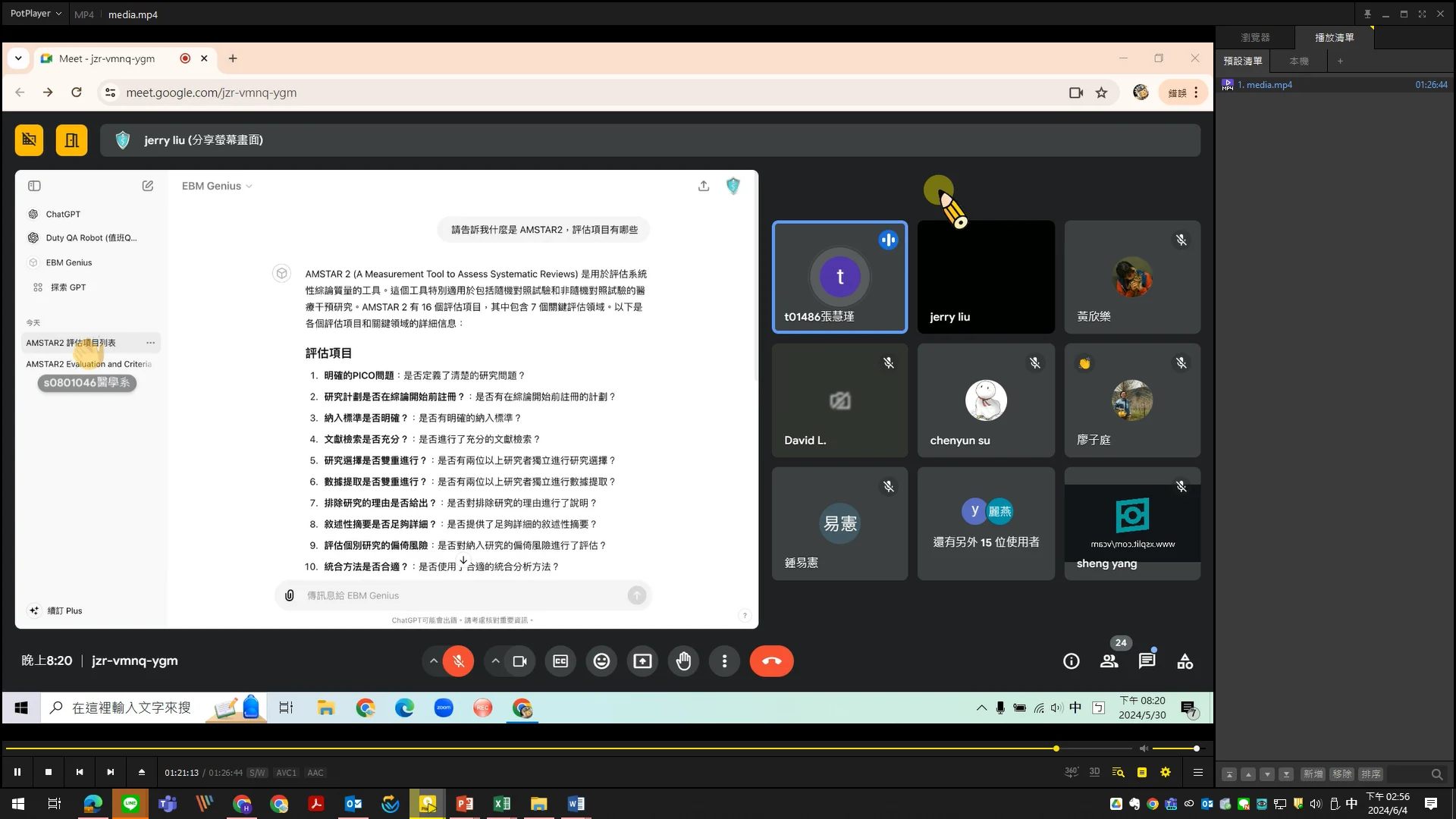The width and height of the screenshot is (1456, 819).
Task: Skip to the next file in PotPlayer
Action: (x=111, y=772)
